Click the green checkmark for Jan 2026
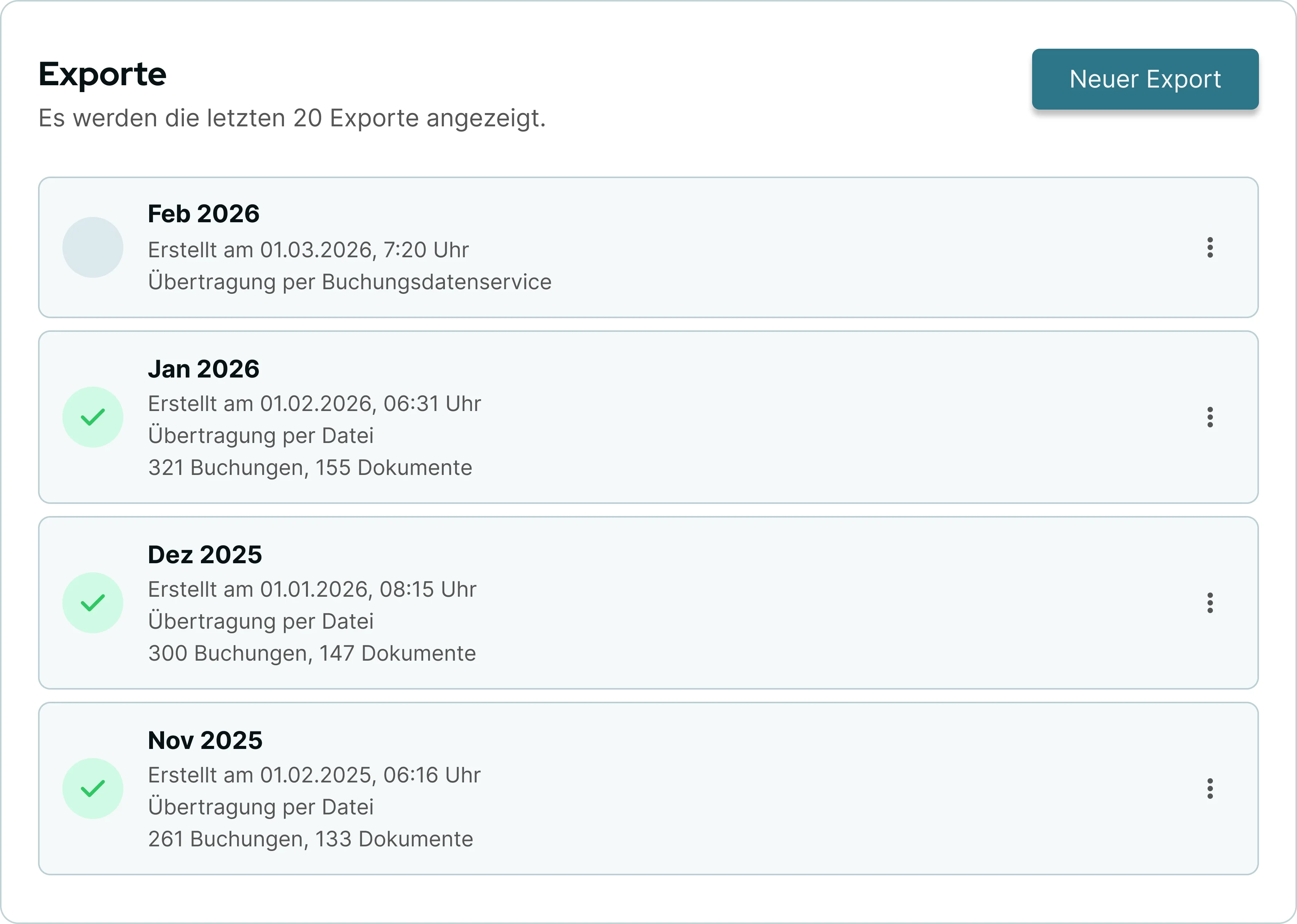The image size is (1297, 924). [93, 417]
